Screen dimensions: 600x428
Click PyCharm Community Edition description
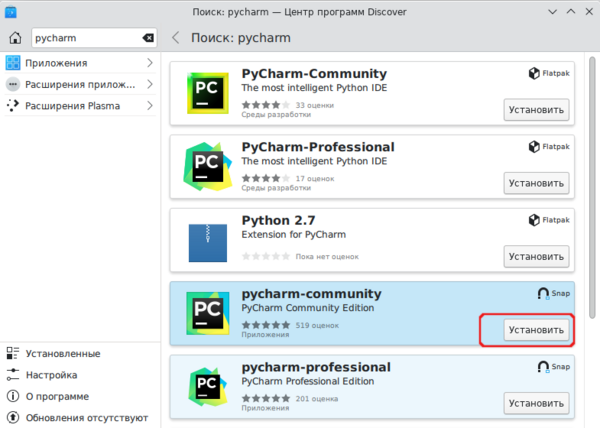pos(308,308)
